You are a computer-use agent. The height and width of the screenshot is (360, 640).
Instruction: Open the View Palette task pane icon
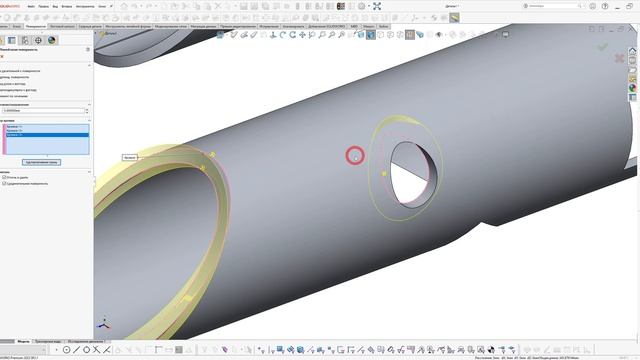click(x=632, y=79)
